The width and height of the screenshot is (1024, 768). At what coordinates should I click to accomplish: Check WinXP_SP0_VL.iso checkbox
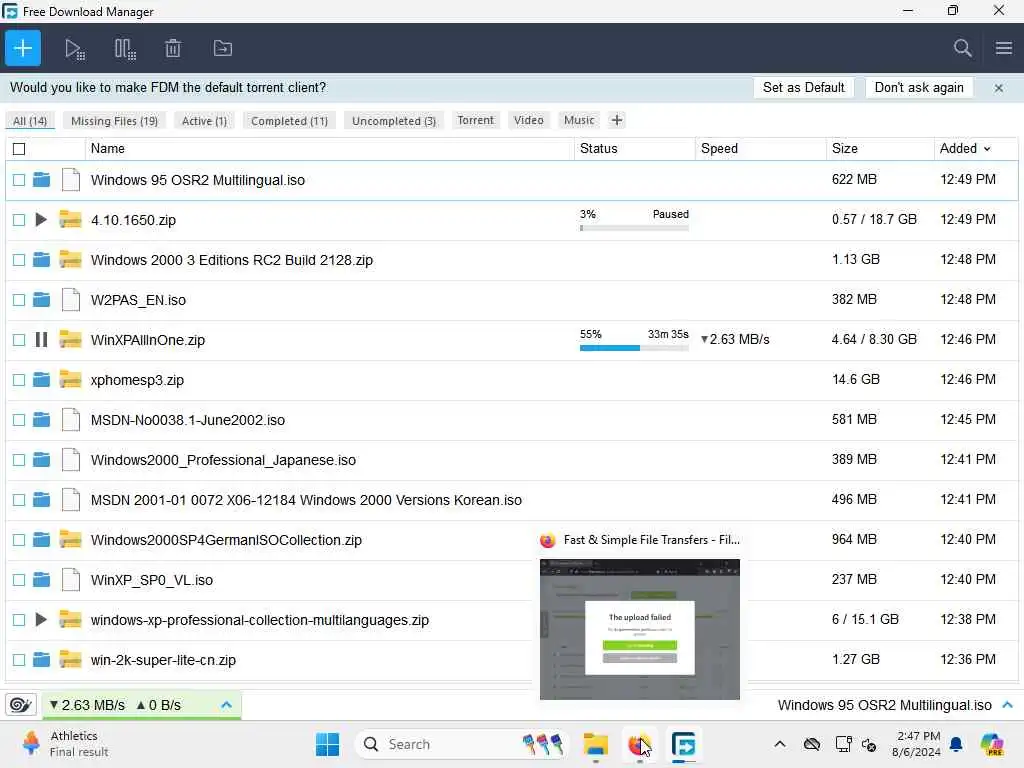click(x=19, y=580)
